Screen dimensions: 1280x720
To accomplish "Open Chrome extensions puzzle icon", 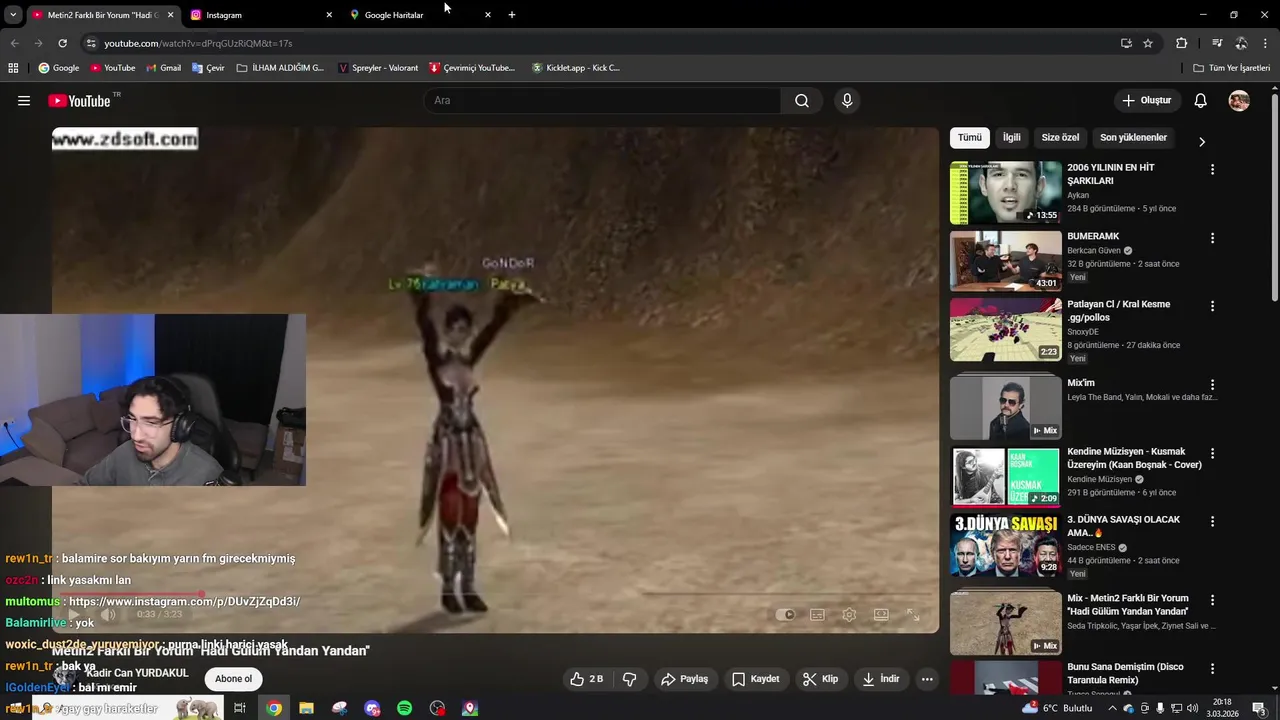I will 1181,43.
